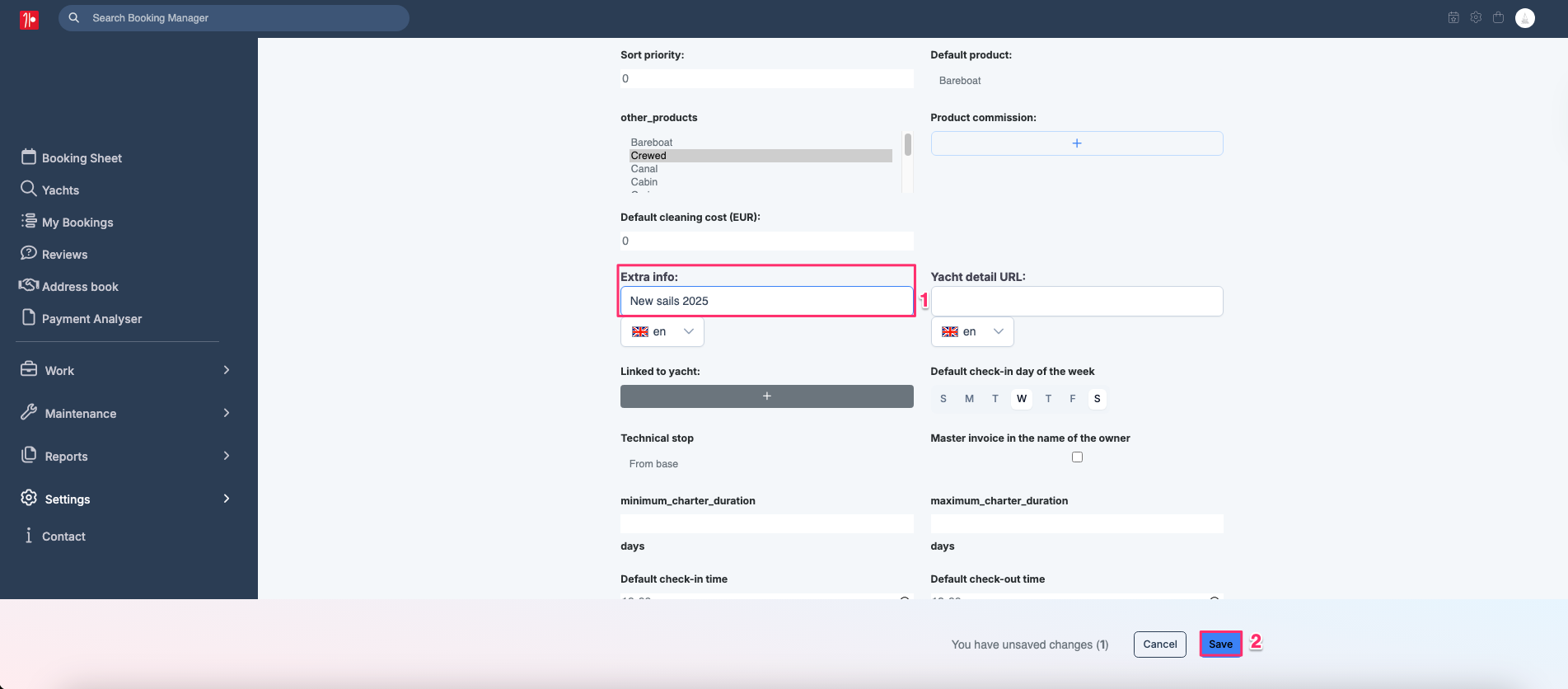Screen dimensions: 1568x689
Task: Click the Booking Manager logo icon
Action: point(29,19)
